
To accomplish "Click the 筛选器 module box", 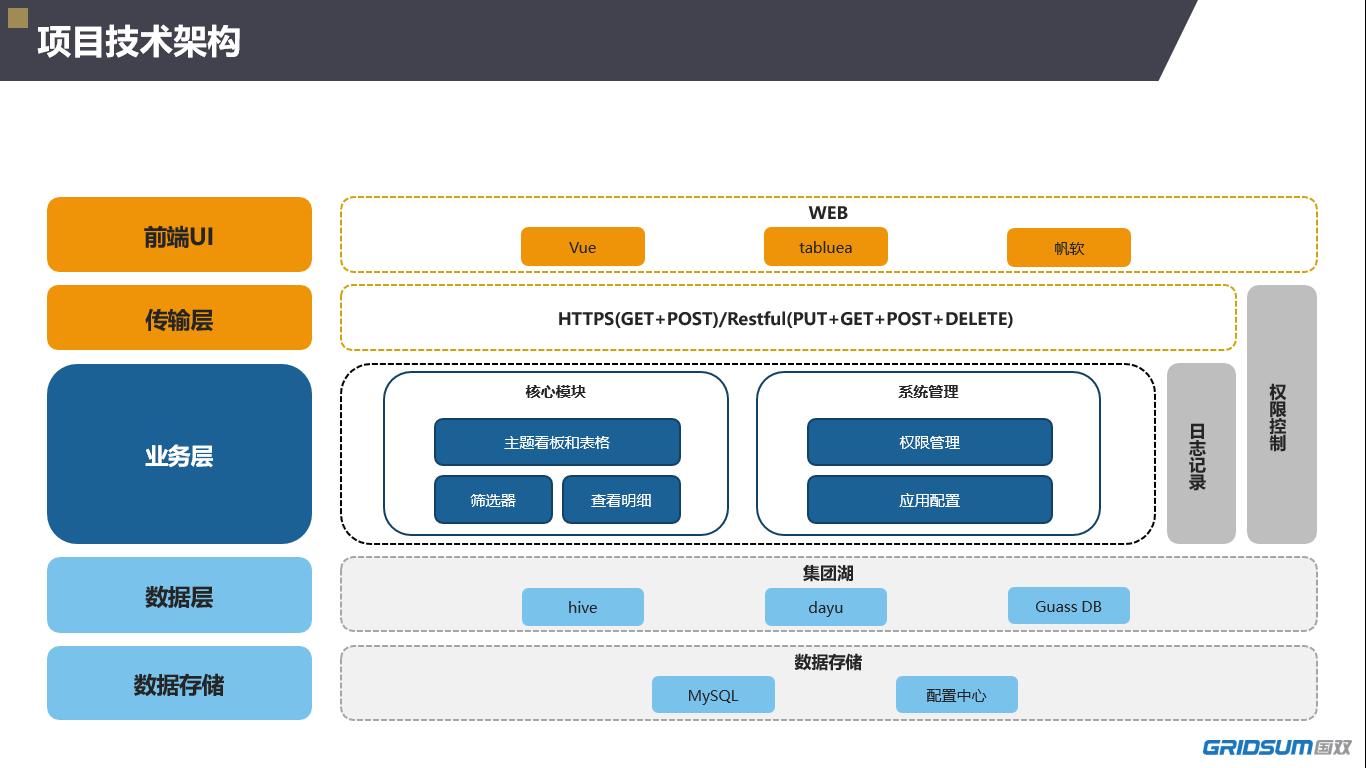I will (493, 500).
